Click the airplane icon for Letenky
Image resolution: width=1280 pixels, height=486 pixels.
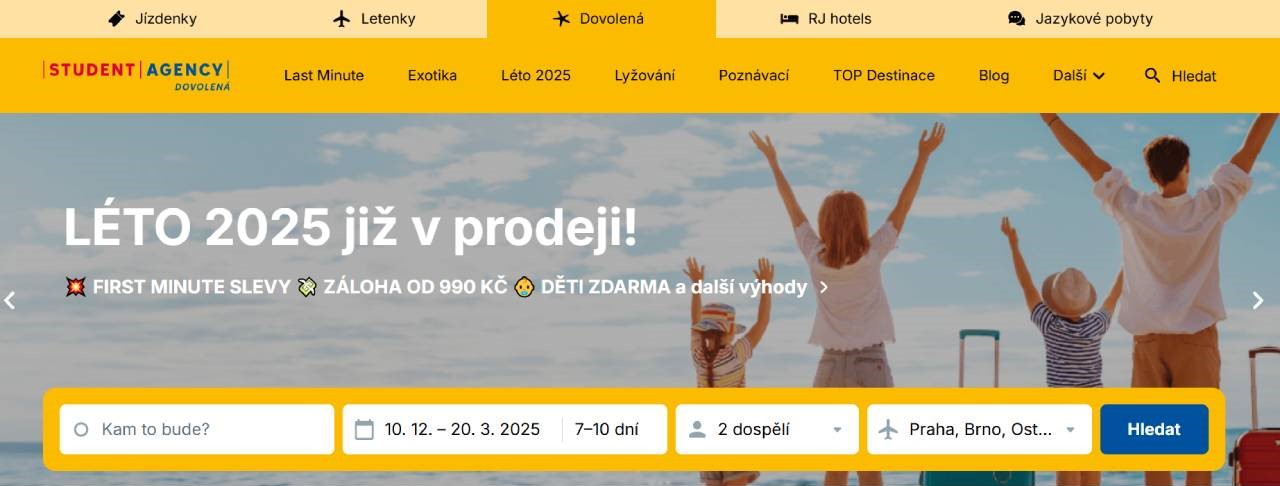(x=343, y=19)
